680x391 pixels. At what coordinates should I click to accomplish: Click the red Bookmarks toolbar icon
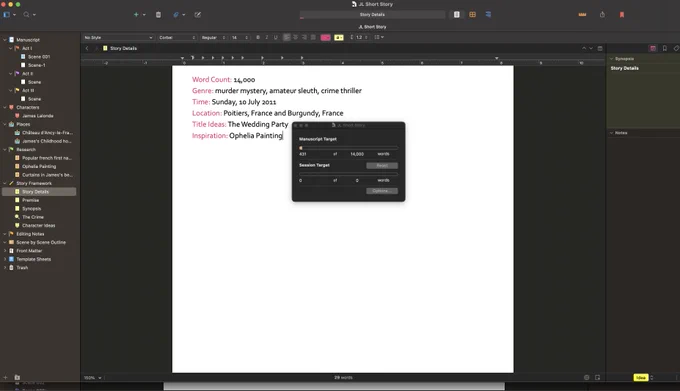622,15
